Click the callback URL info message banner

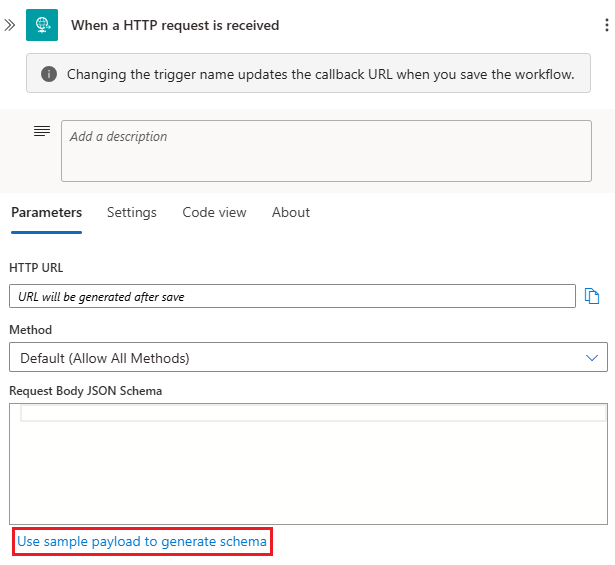[x=320, y=74]
